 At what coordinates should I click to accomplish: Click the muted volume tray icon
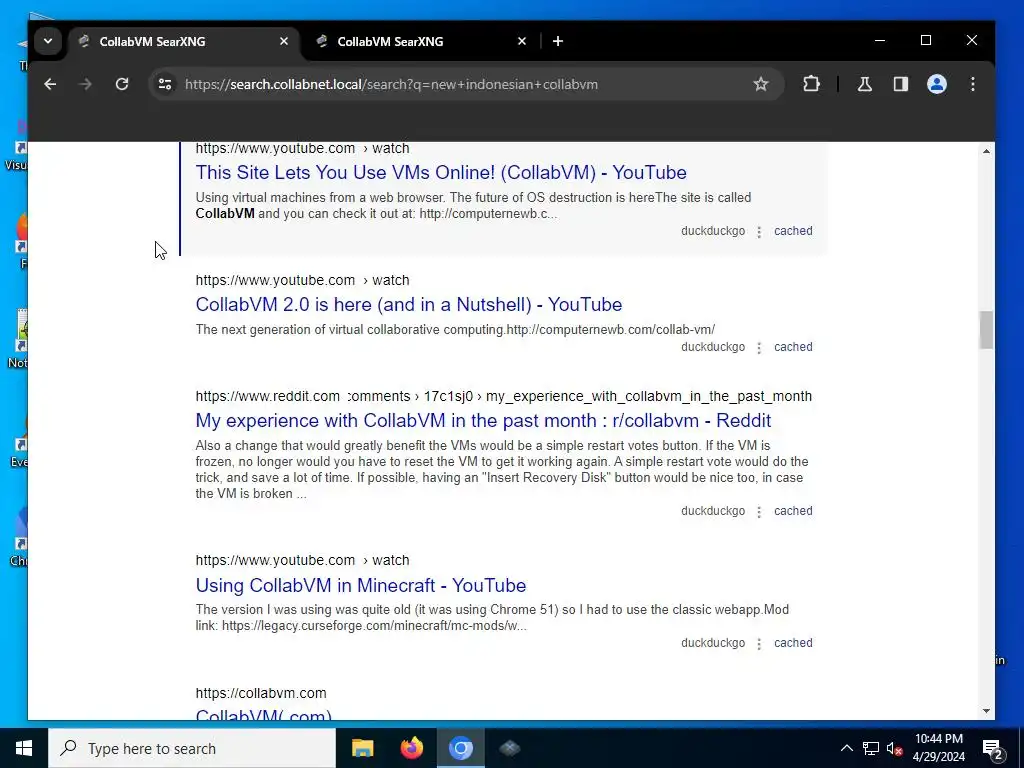tap(894, 748)
